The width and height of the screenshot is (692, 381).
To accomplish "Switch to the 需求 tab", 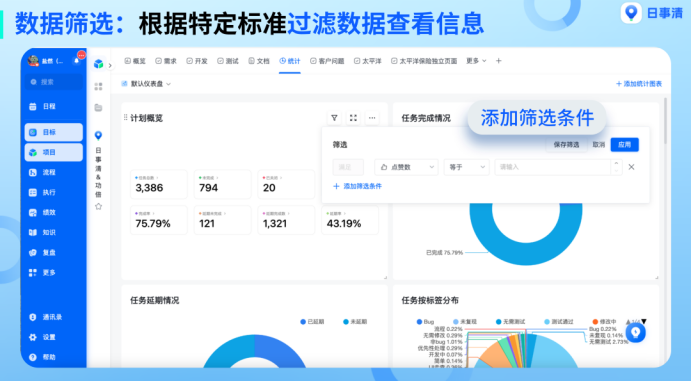I will (x=166, y=61).
